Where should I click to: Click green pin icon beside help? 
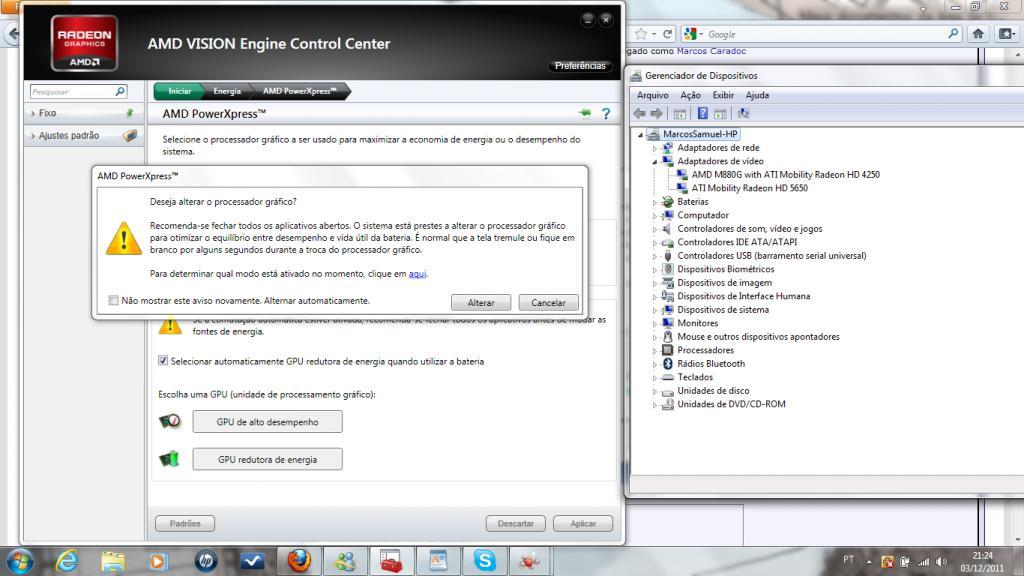click(x=584, y=113)
